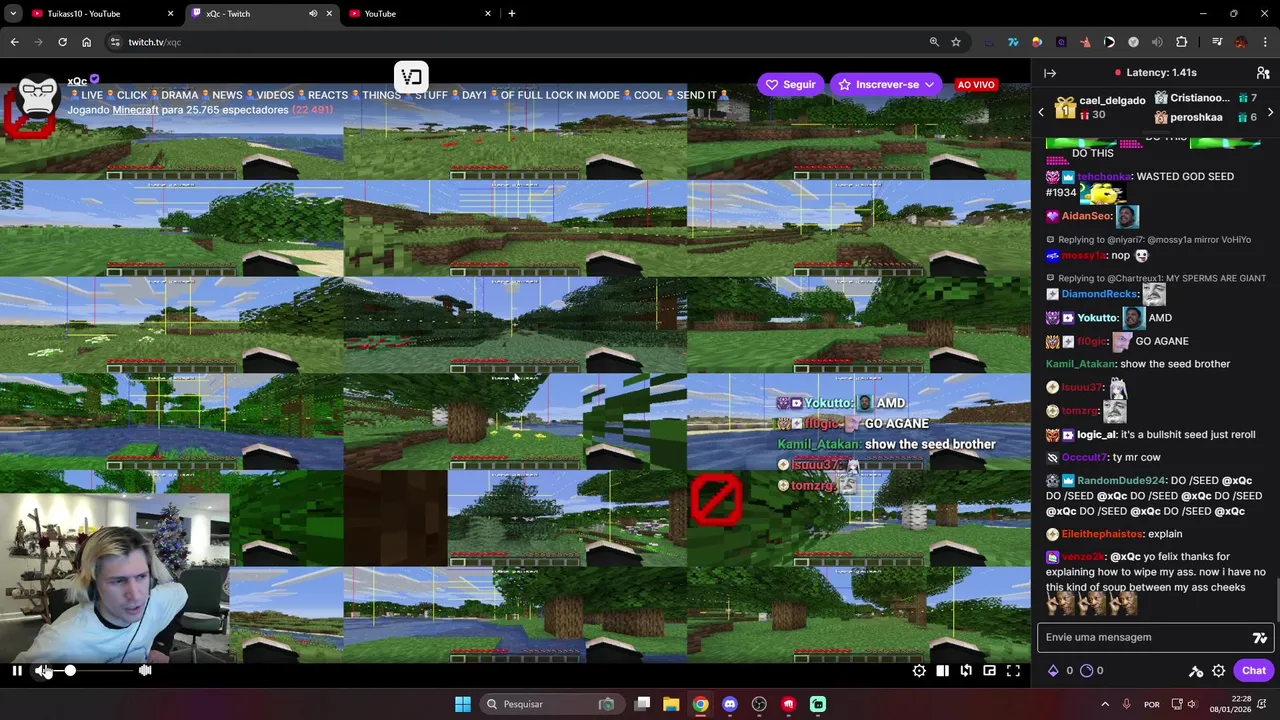The image size is (1280, 720).
Task: Click the Bits balance diamond icon
Action: pyautogui.click(x=1053, y=671)
